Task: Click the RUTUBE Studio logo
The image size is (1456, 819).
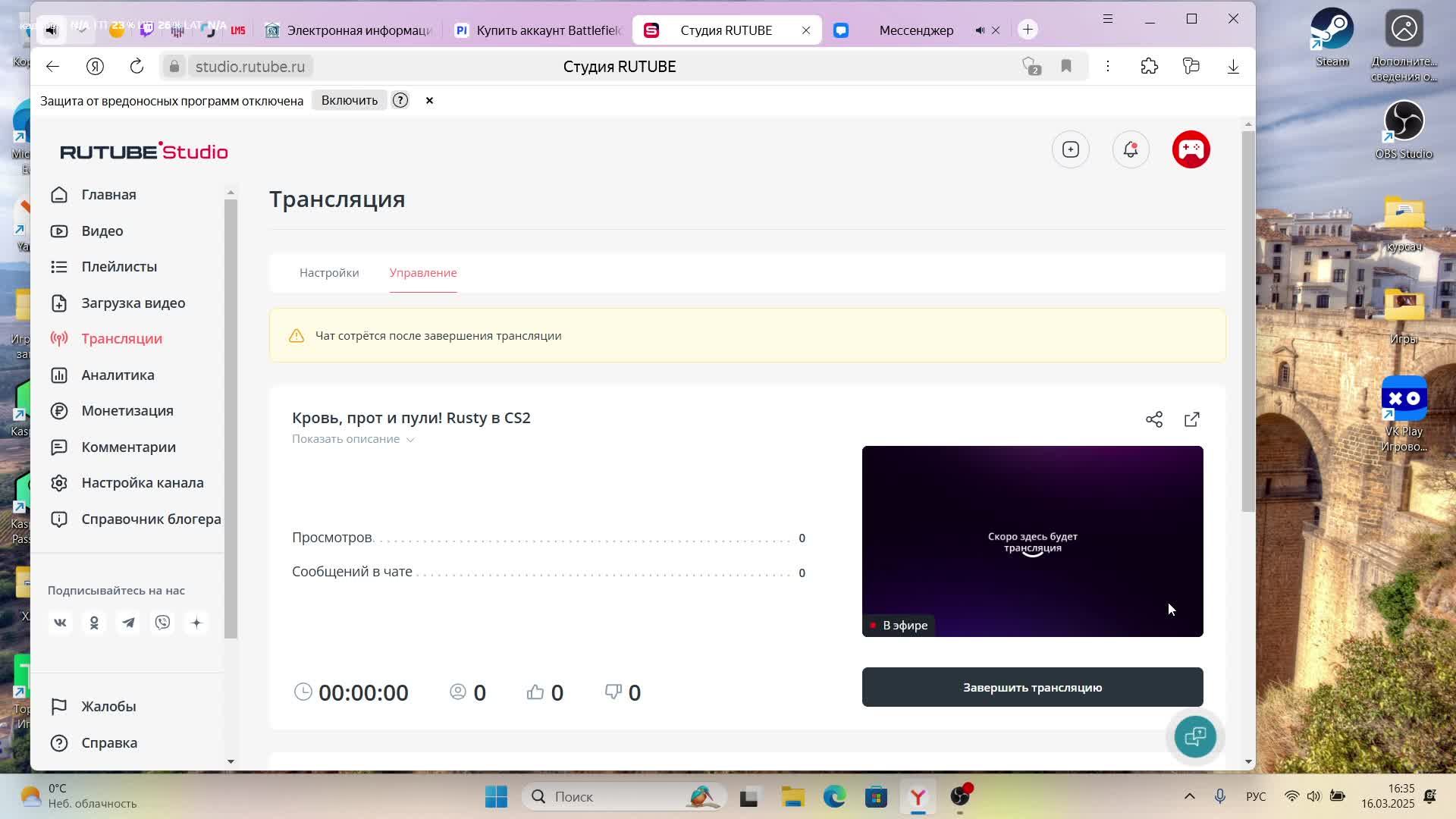Action: coord(144,151)
